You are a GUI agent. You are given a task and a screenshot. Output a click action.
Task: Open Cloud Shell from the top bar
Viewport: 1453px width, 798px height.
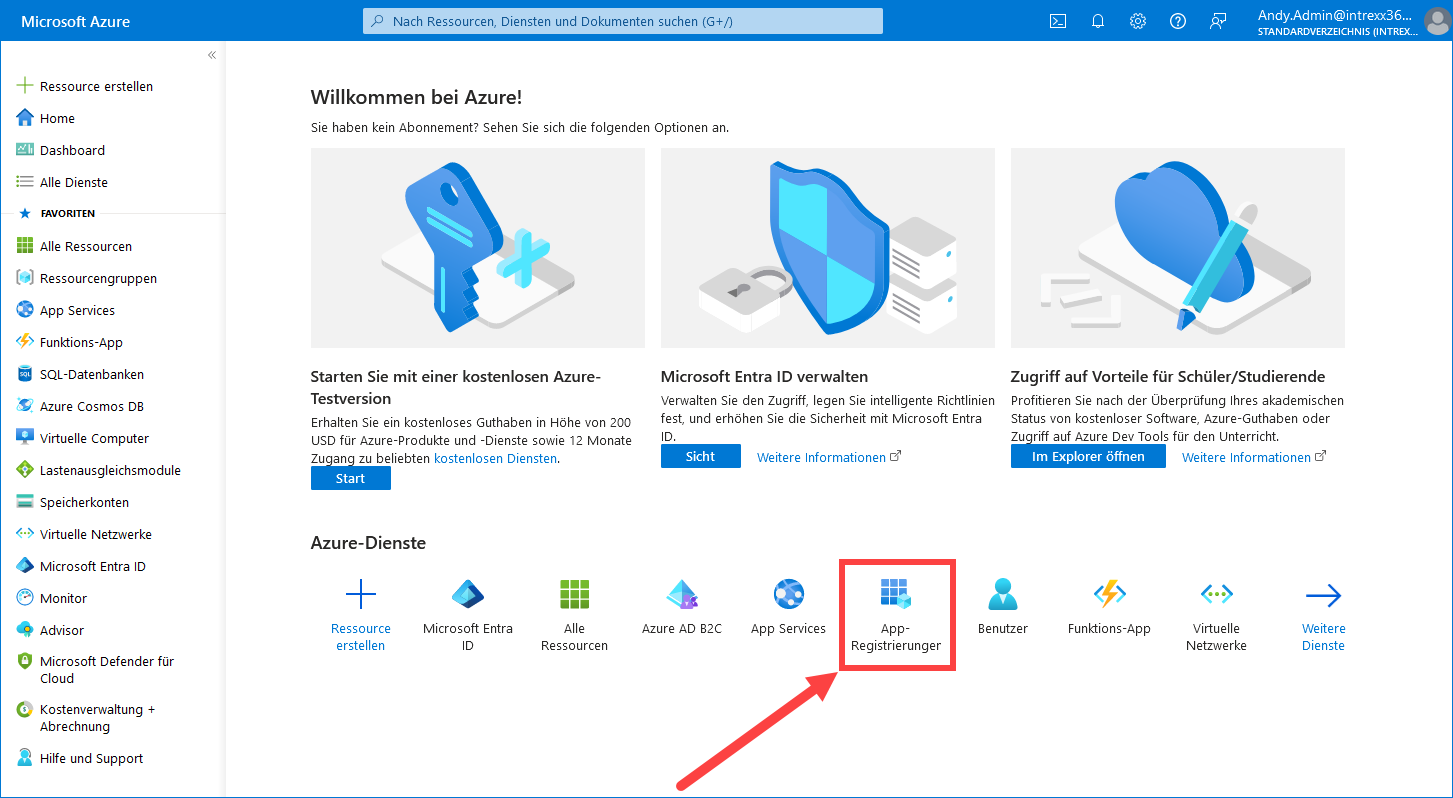pos(1058,21)
